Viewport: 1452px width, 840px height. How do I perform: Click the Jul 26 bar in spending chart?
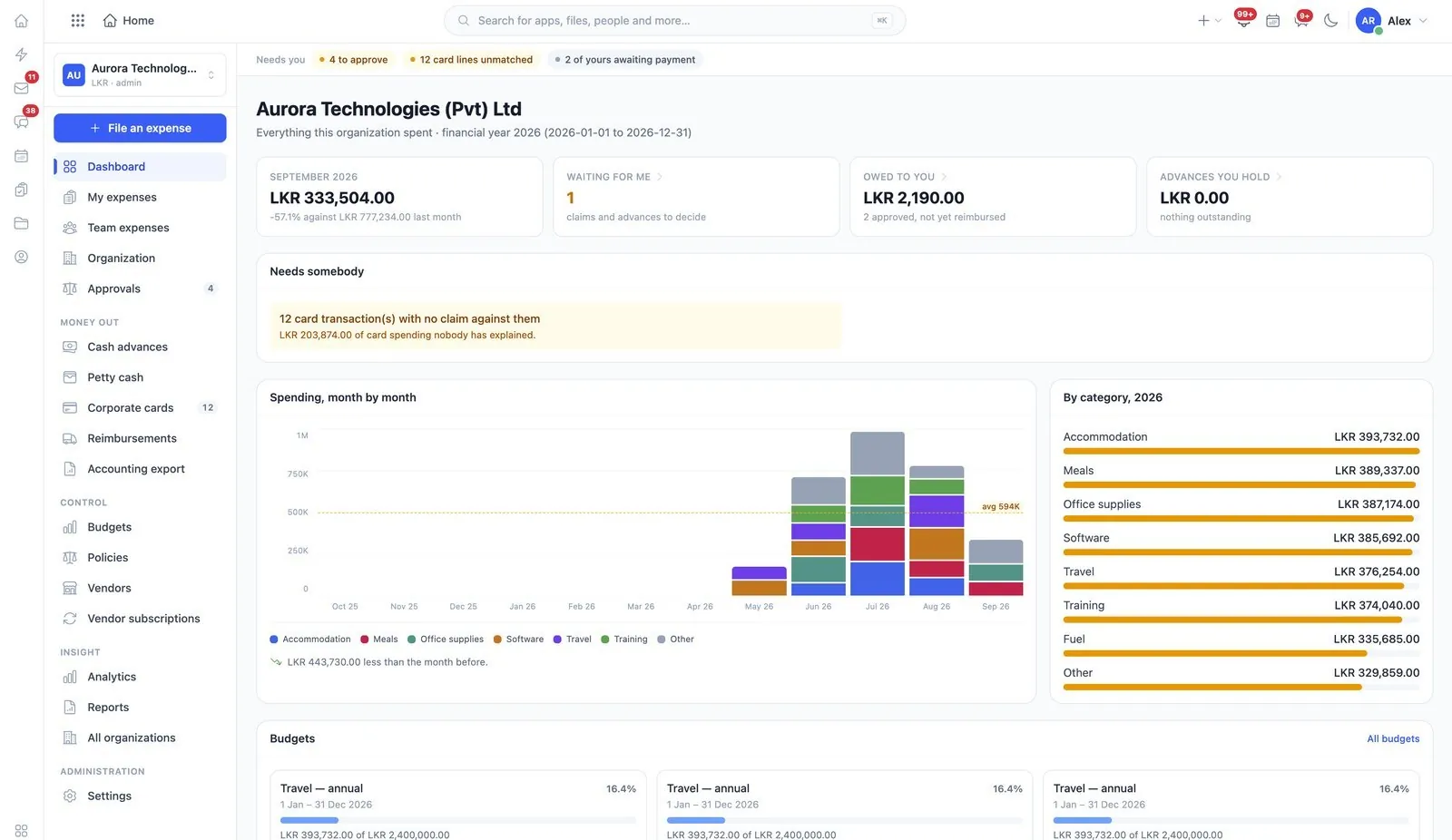(877, 513)
